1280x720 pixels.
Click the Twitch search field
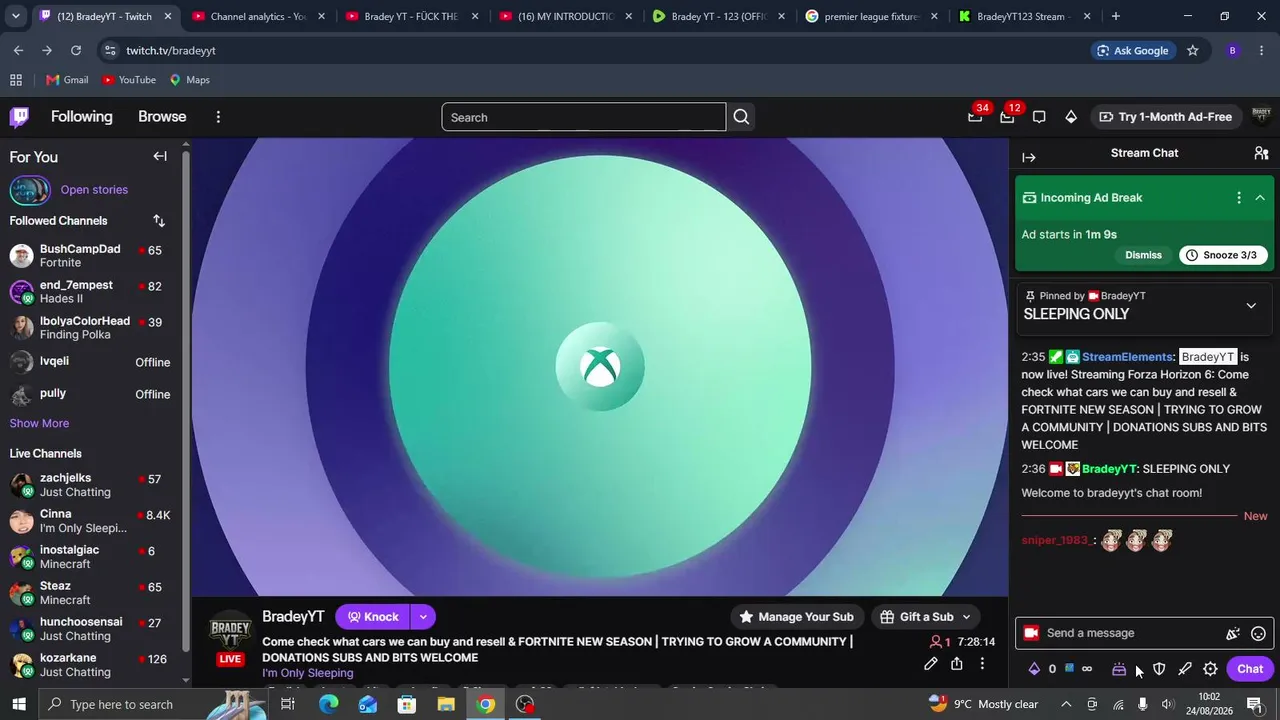[584, 117]
